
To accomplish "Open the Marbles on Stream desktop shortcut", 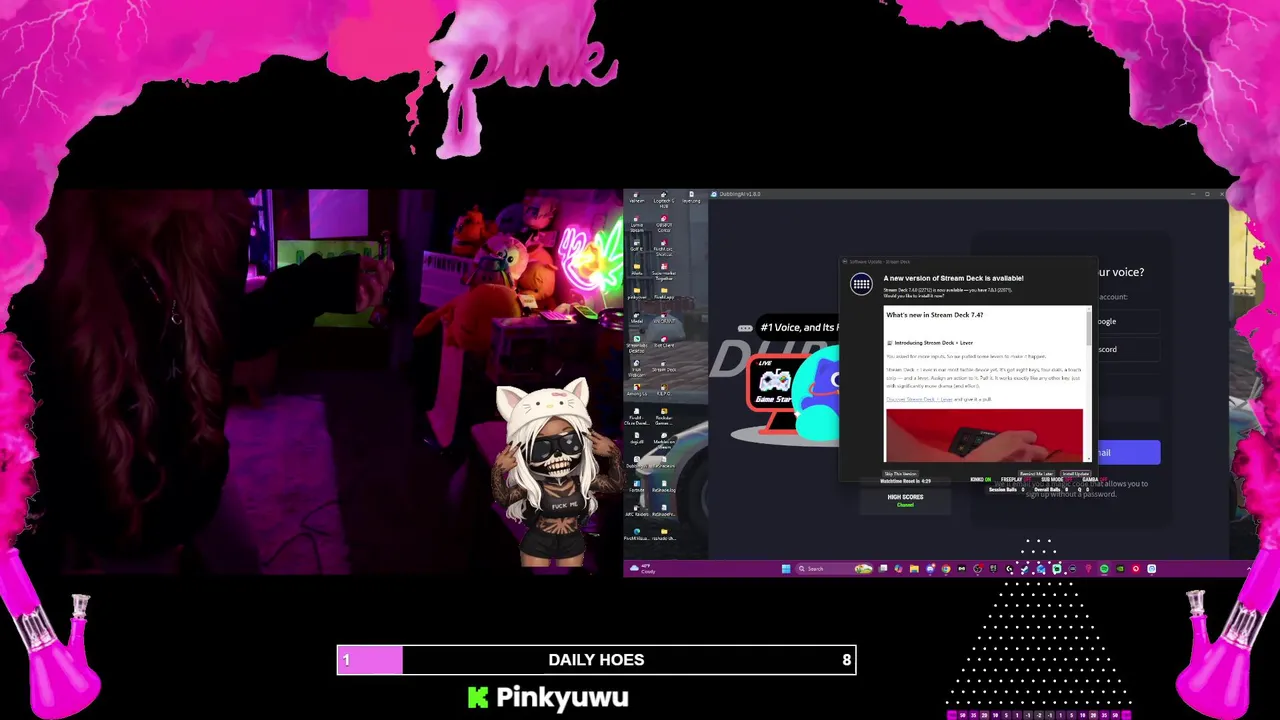I will (664, 442).
